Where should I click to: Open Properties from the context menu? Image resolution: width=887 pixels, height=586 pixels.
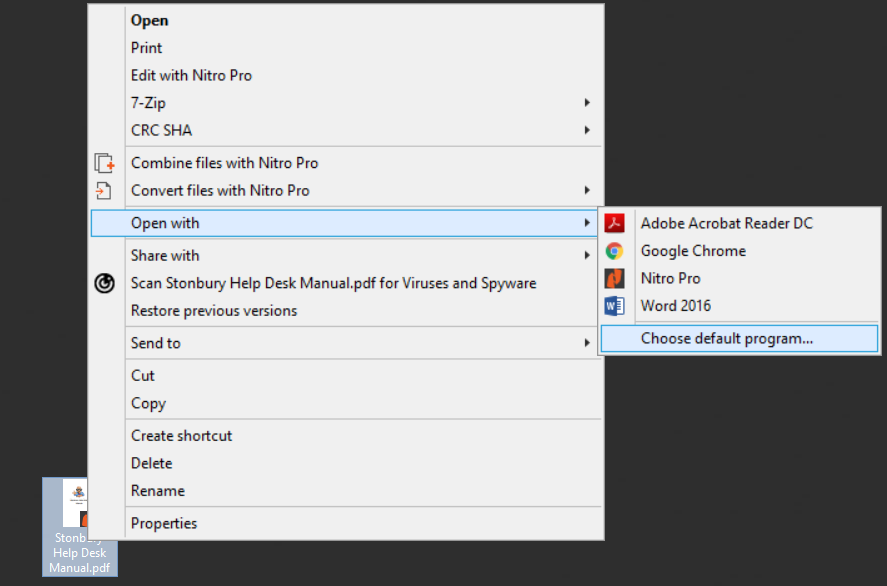tap(346, 523)
